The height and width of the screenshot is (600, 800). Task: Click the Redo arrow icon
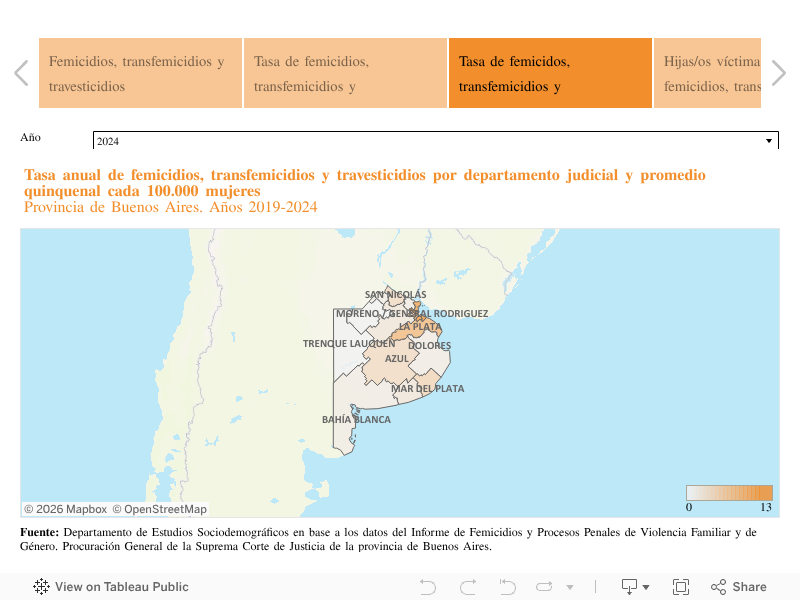click(467, 587)
